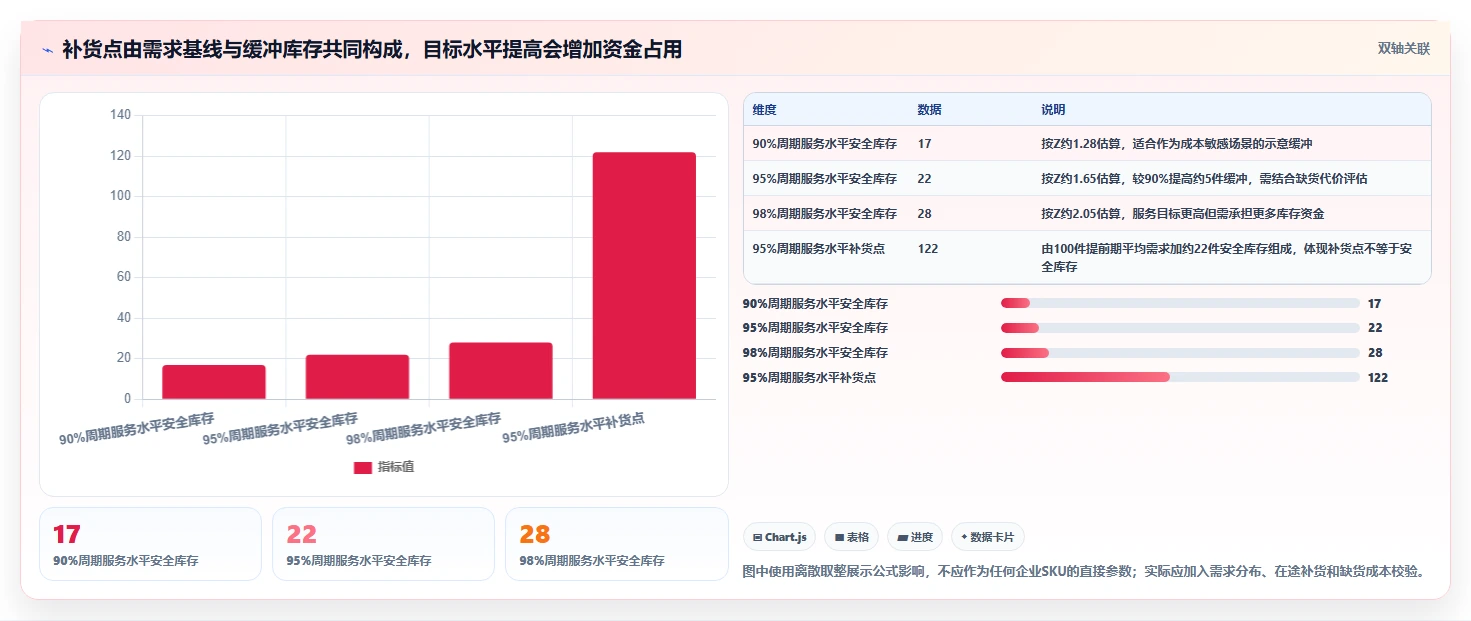Click the icon in 表格 tag
The width and height of the screenshot is (1471, 621).
(840, 537)
